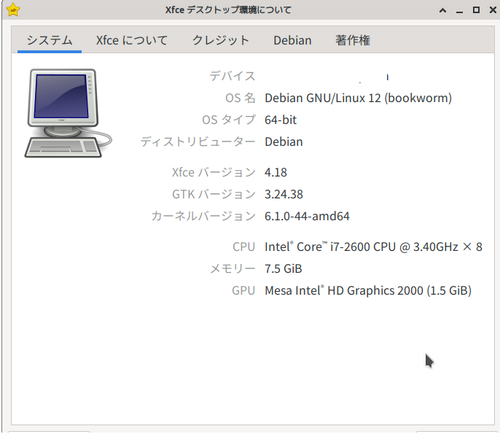The height and width of the screenshot is (434, 500).
Task: Switch to the クレジット tab
Action: pyautogui.click(x=220, y=40)
